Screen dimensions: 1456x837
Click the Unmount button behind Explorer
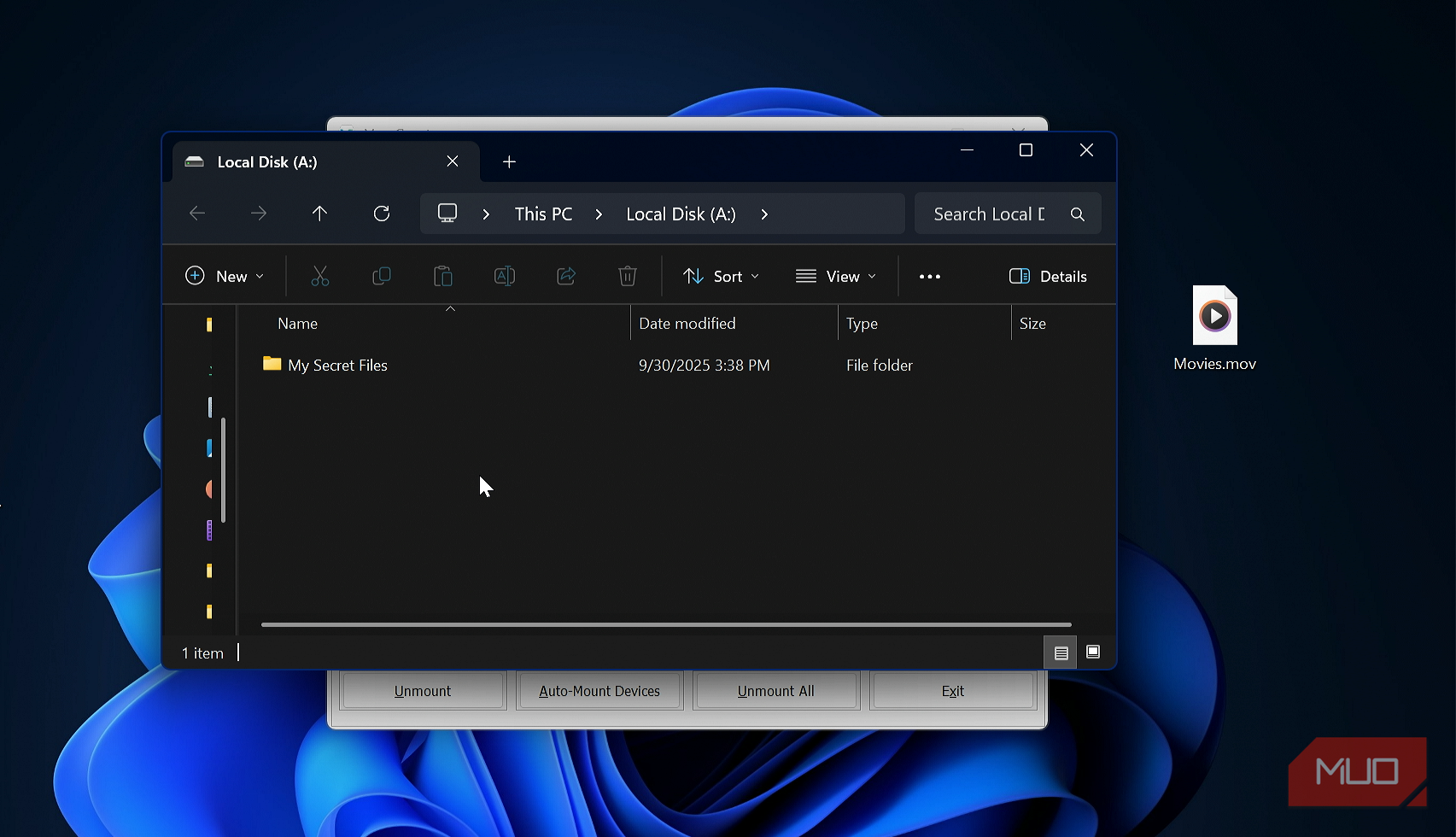coord(423,691)
